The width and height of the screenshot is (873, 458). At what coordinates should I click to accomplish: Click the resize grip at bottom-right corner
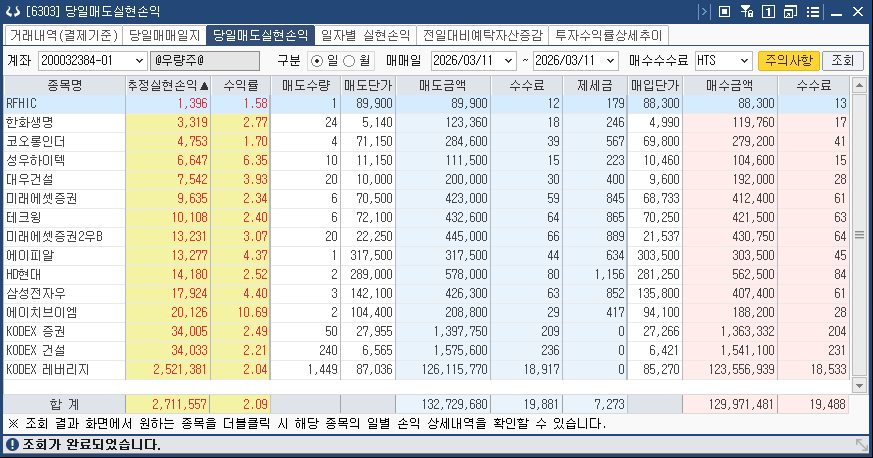pos(861,445)
